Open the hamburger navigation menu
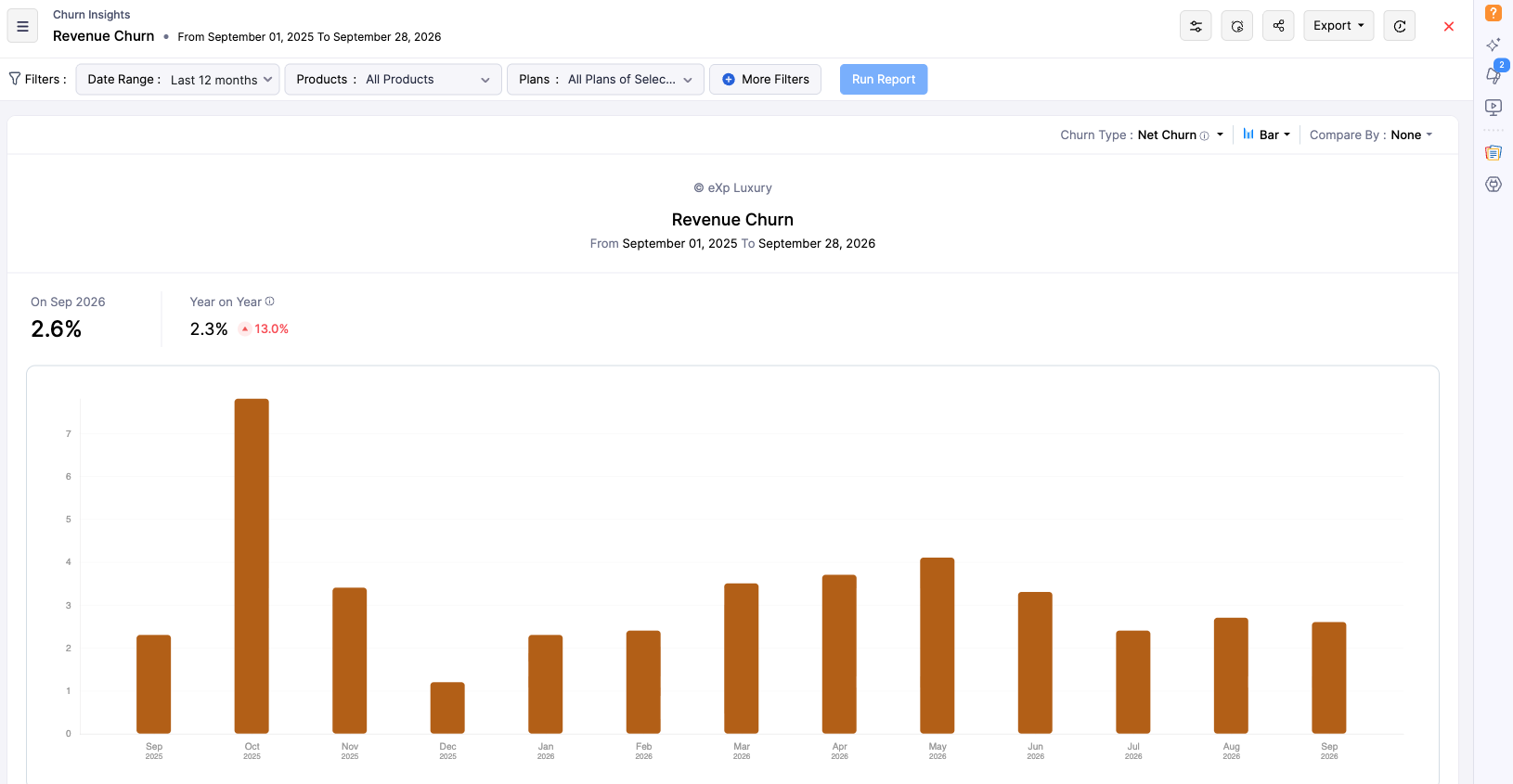Screen dimensions: 1513x784 (22, 26)
